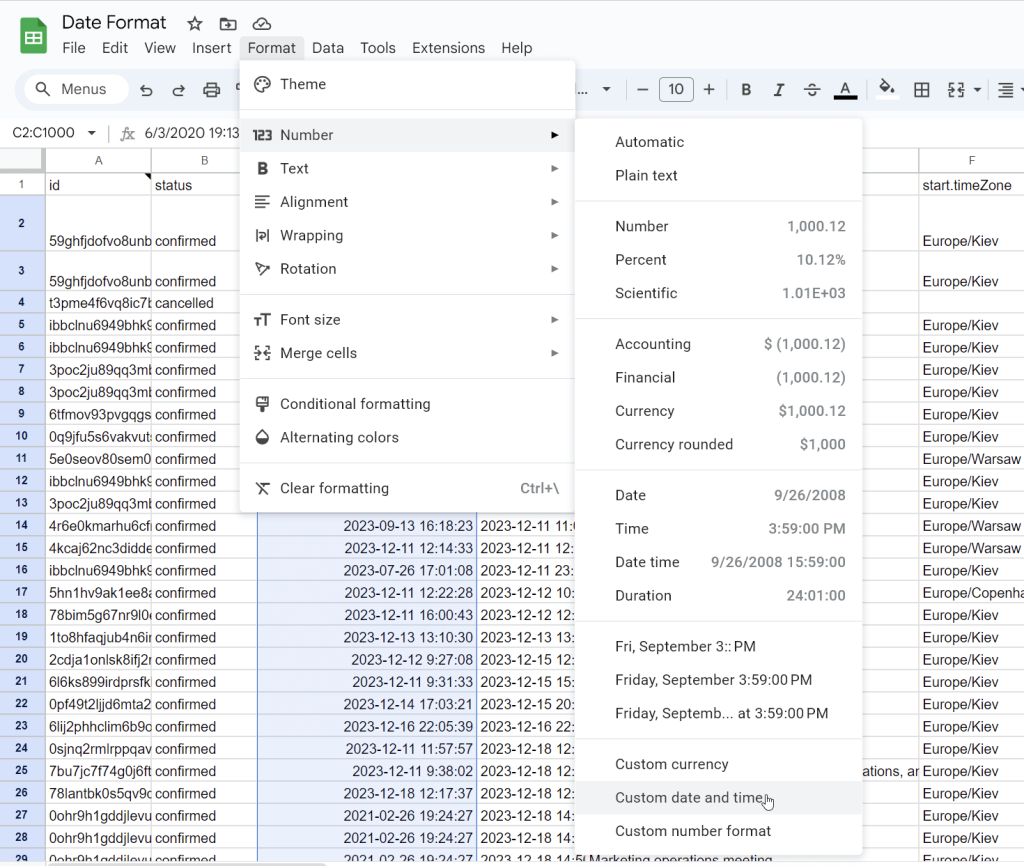
Task: Select column A header
Action: point(98,160)
